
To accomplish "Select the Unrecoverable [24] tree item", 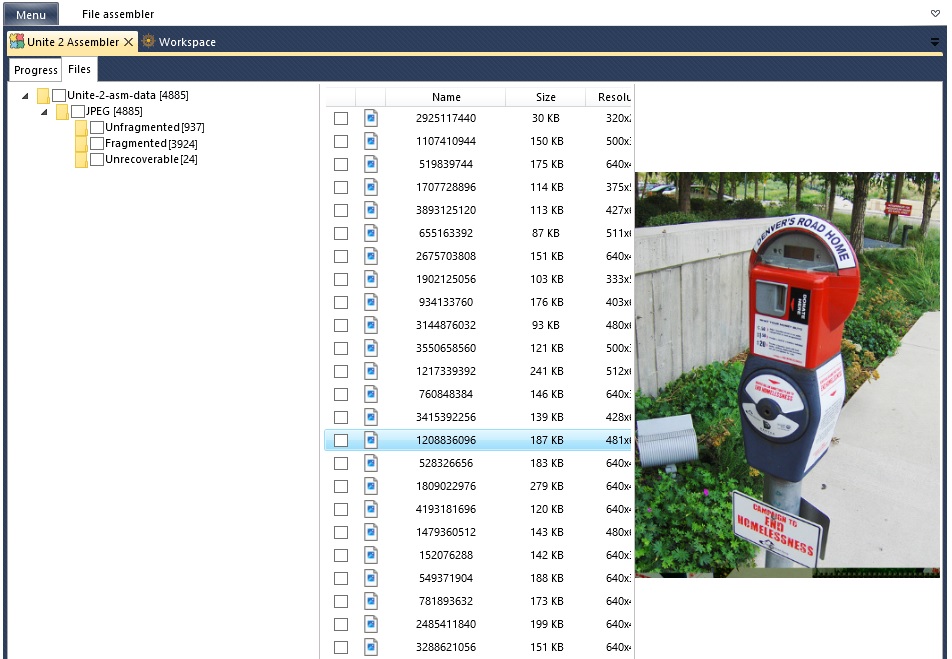I will click(151, 159).
